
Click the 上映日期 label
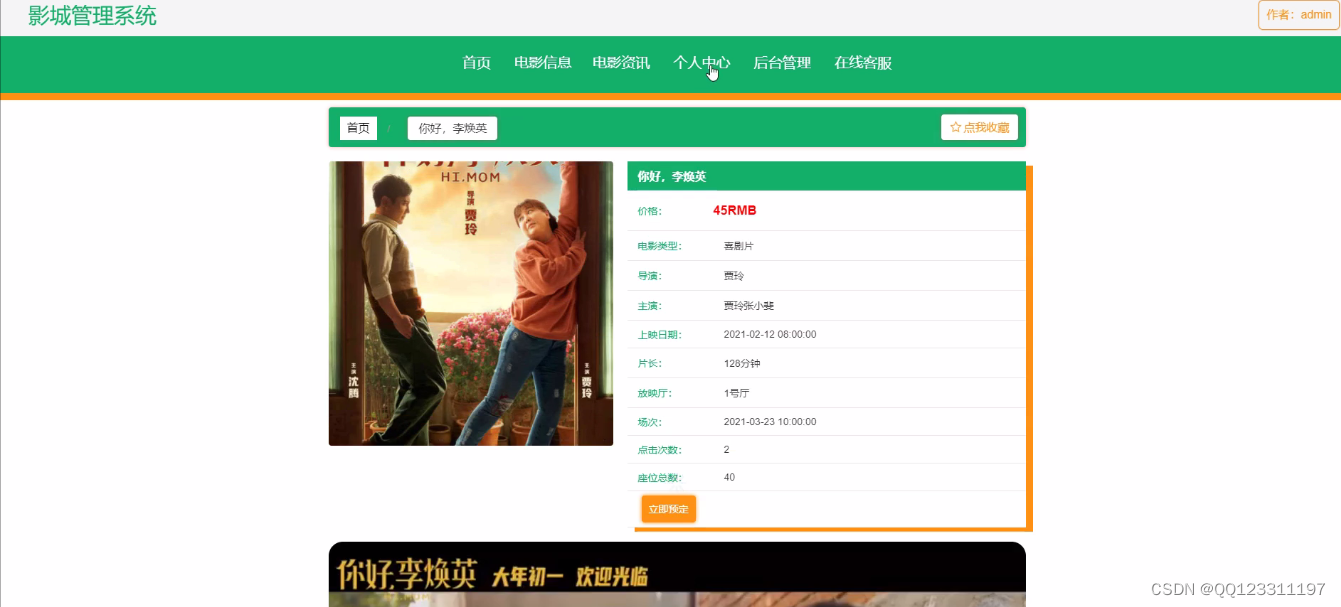659,335
